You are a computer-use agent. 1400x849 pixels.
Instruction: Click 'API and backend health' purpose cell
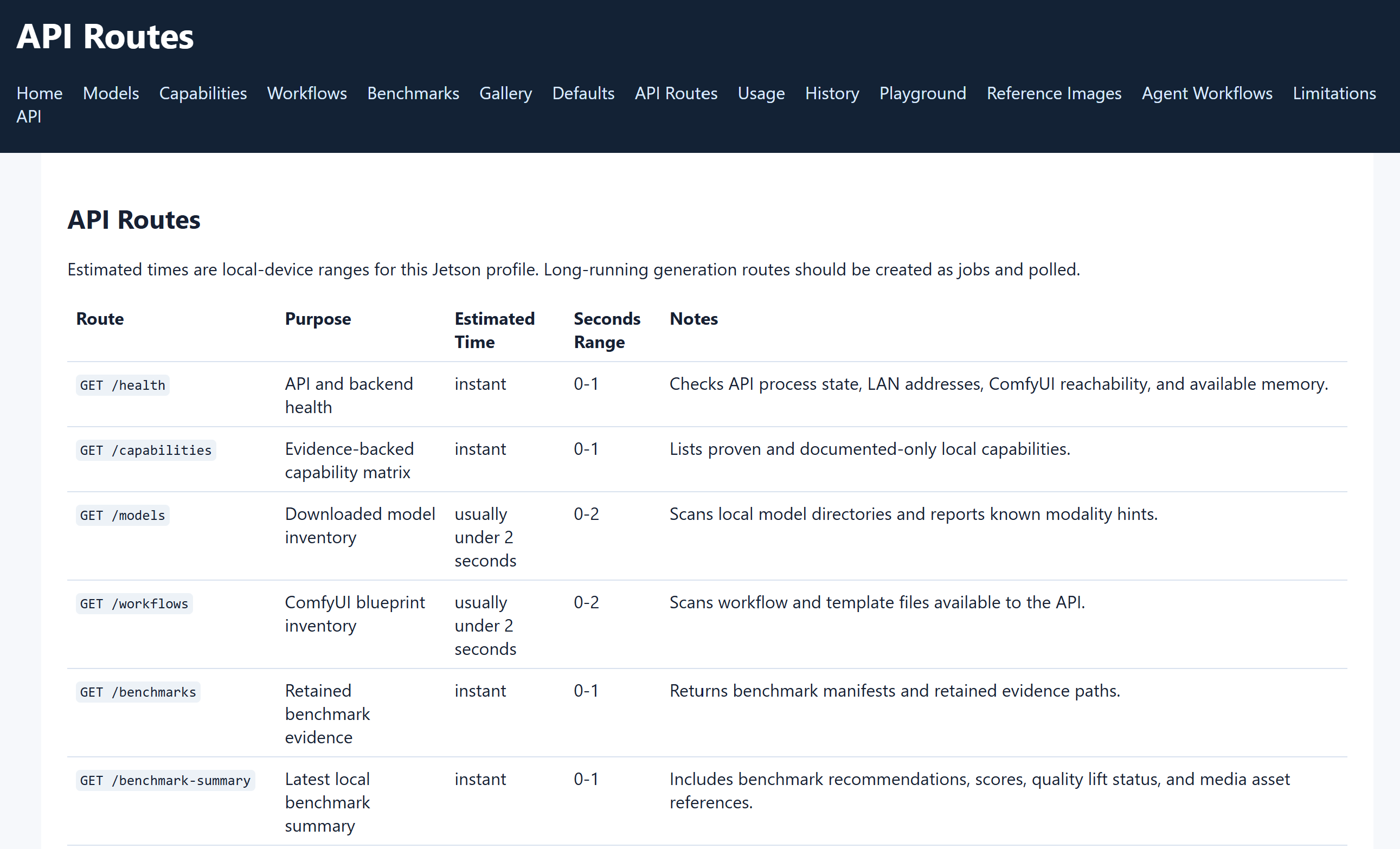(x=349, y=396)
